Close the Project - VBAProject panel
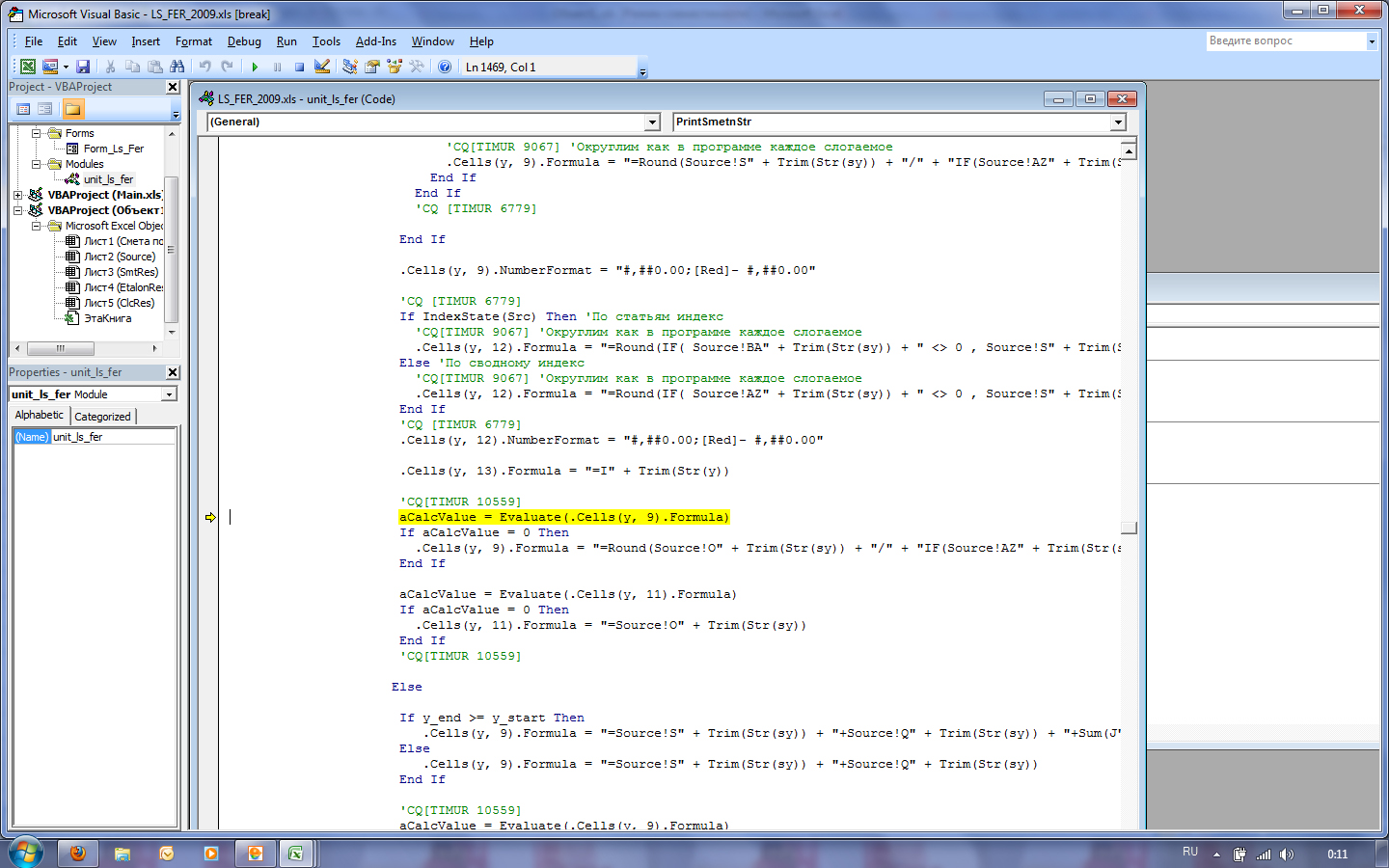The height and width of the screenshot is (868, 1389). click(x=173, y=87)
